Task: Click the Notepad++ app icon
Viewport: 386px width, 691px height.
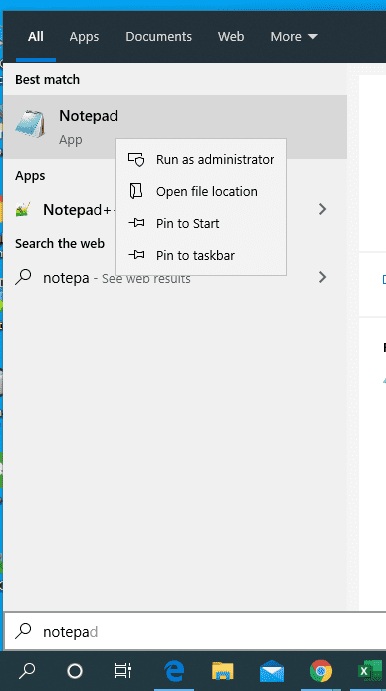Action: pos(23,209)
